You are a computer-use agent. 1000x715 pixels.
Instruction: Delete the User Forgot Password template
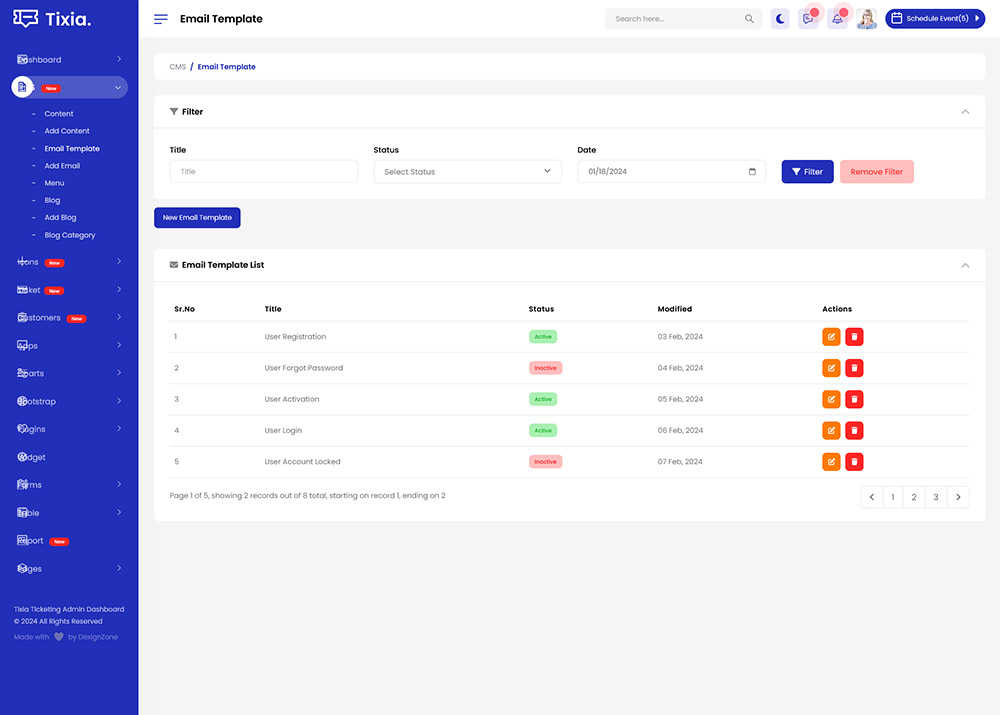click(854, 368)
